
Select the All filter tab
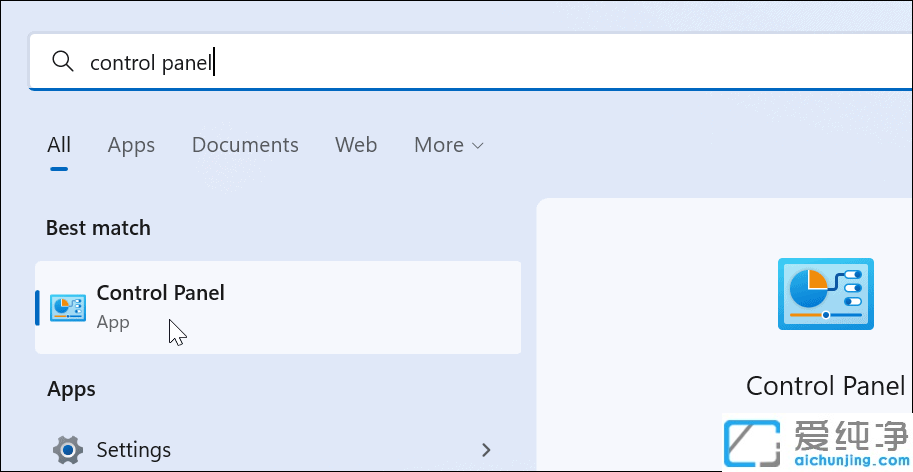tap(59, 145)
